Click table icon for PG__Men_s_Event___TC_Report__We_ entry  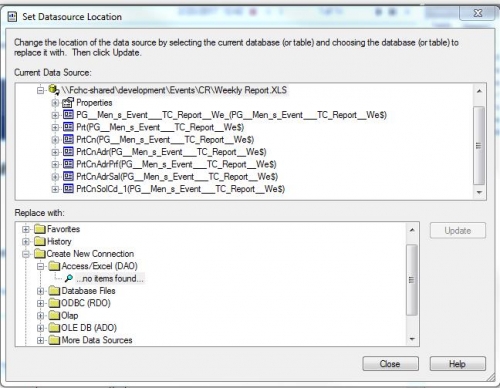[x=68, y=115]
